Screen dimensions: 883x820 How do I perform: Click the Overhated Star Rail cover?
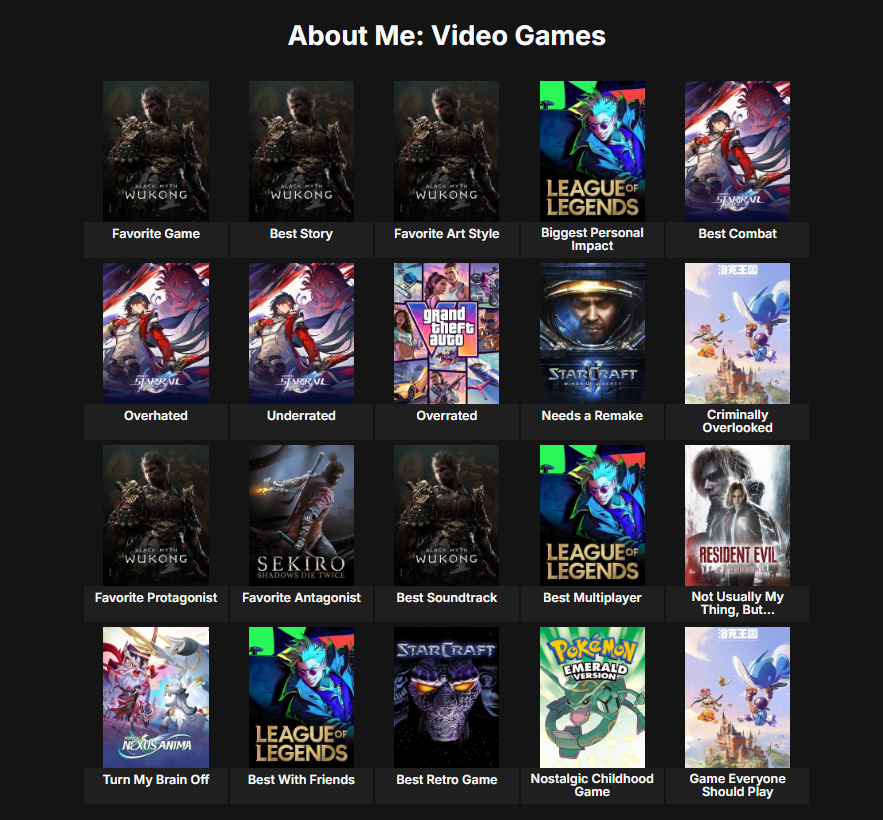pos(156,333)
